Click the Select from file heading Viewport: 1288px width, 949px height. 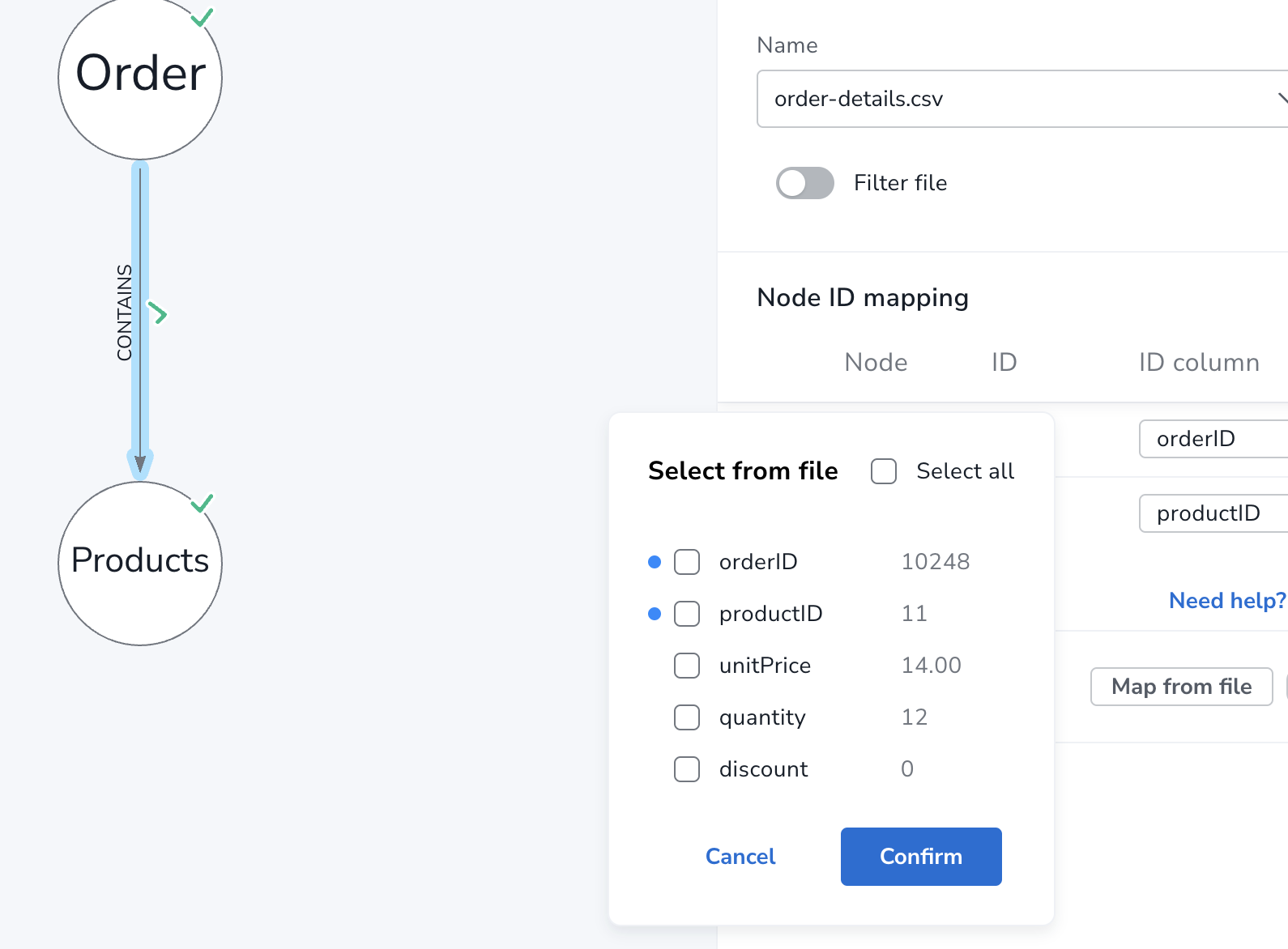tap(743, 471)
